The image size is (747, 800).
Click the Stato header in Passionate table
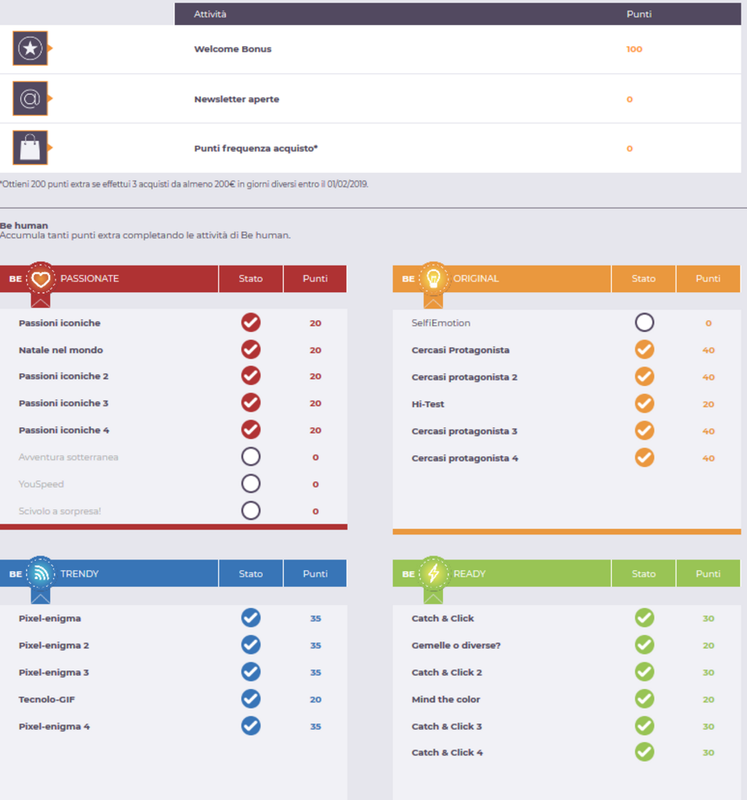[251, 279]
